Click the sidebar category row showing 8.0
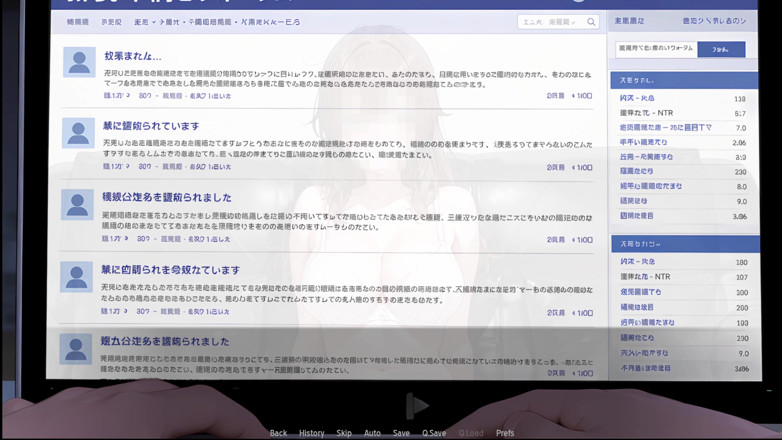 click(x=683, y=186)
